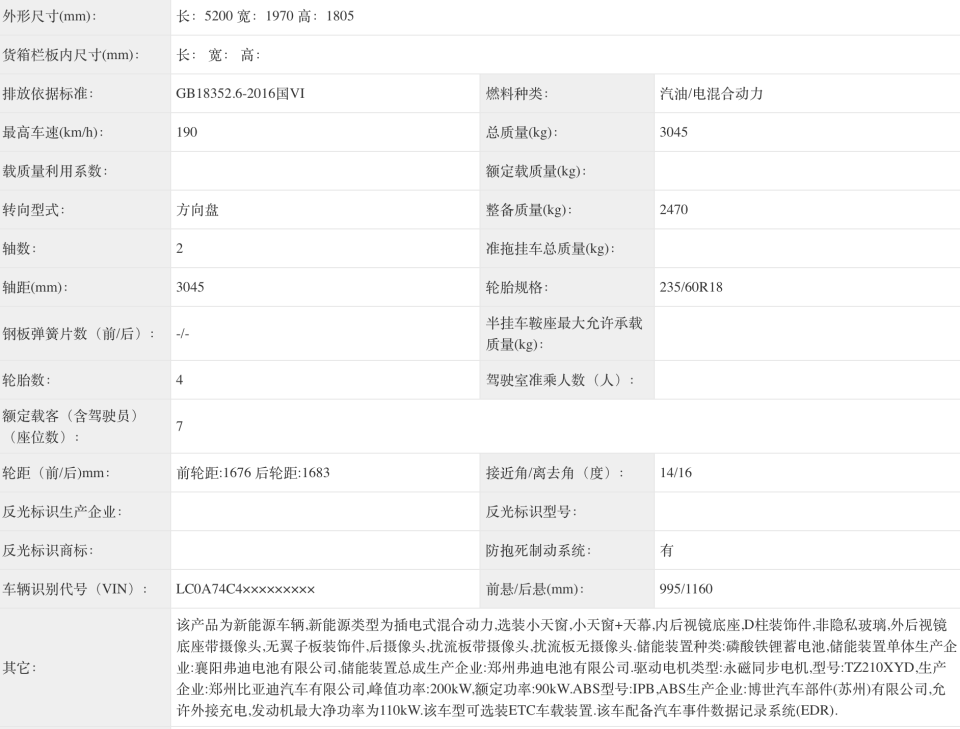The width and height of the screenshot is (960, 729).
Task: Click the 总质量 value 3045
Action: click(672, 131)
